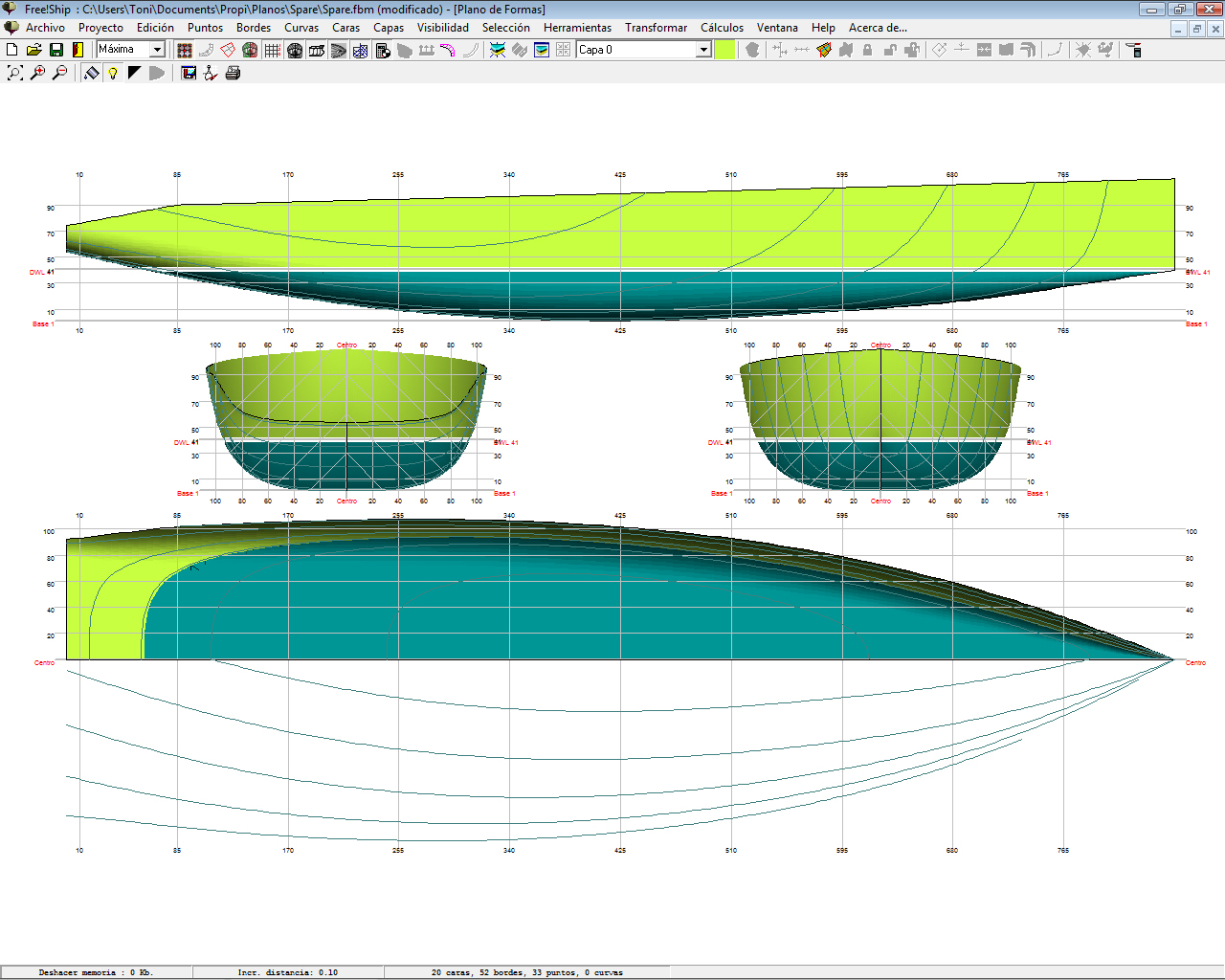Click the Herramientas menu item

pyautogui.click(x=577, y=28)
